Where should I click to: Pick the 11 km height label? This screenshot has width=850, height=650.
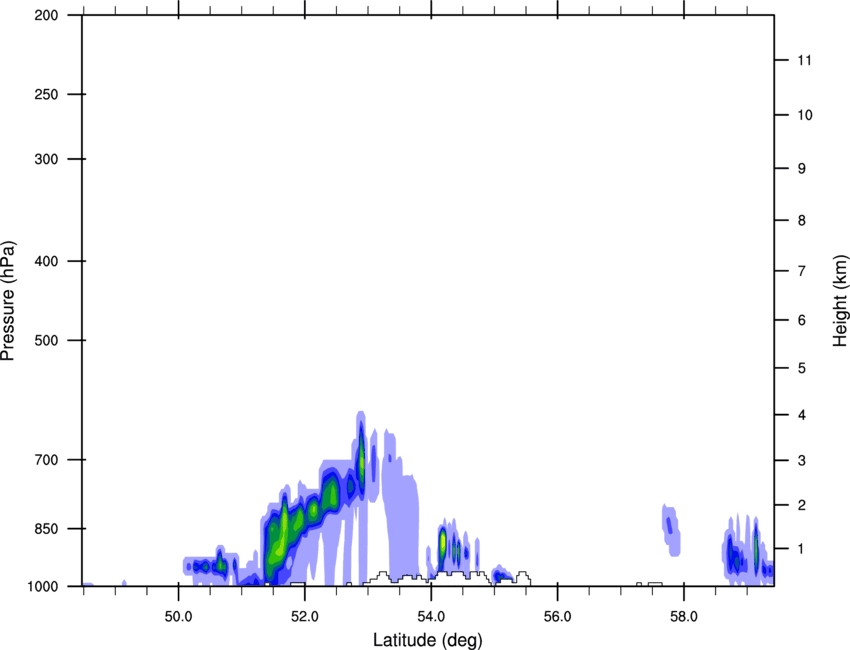[x=805, y=60]
